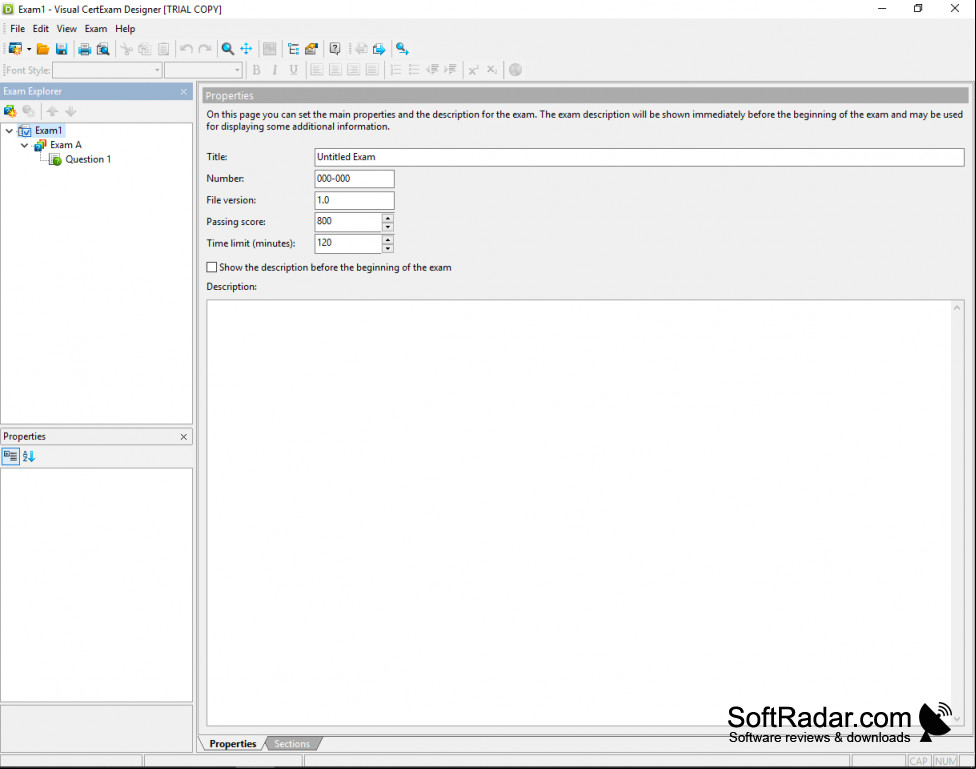Image resolution: width=976 pixels, height=769 pixels.
Task: Click the Open folder toolbar icon
Action: (x=43, y=49)
